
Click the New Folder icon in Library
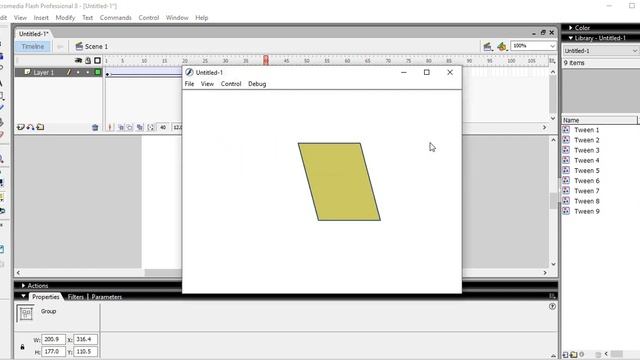click(x=573, y=355)
